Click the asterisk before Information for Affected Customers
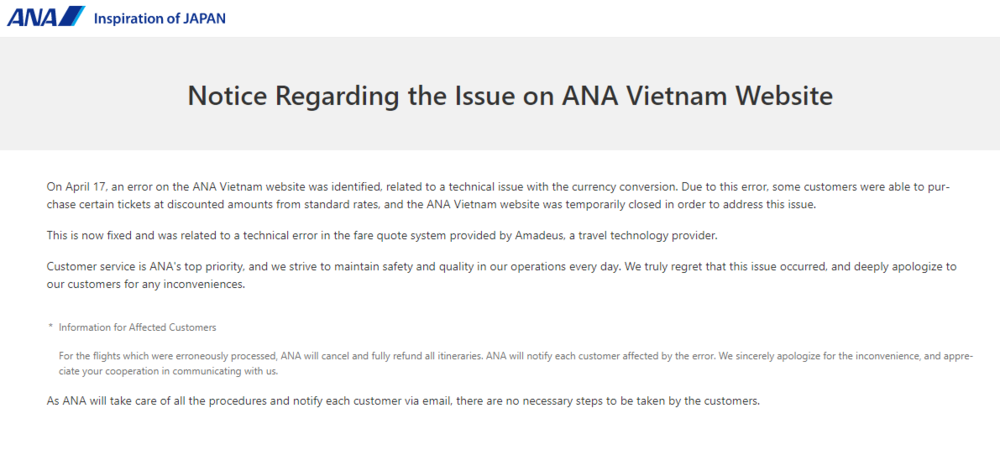1000x450 pixels. (50, 328)
